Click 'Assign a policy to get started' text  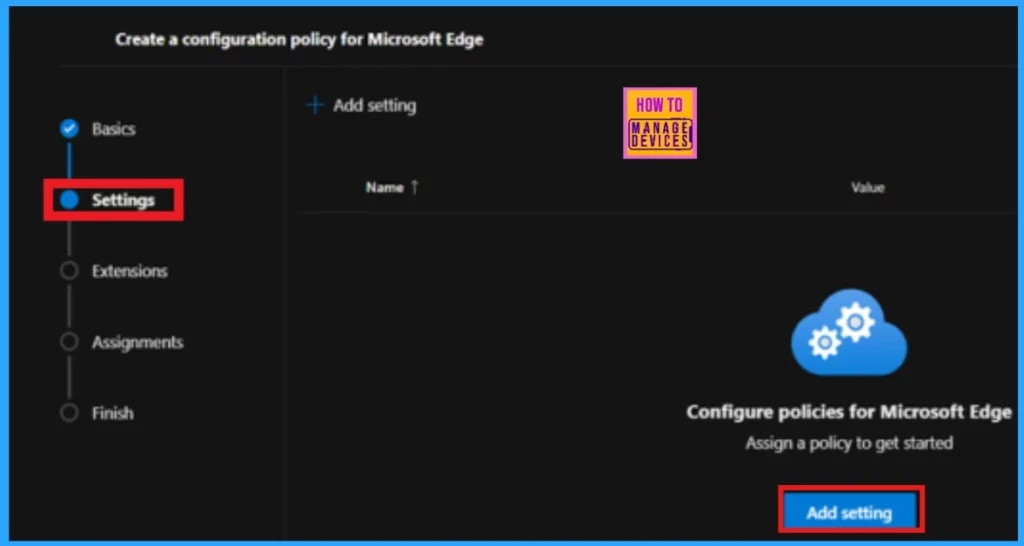coord(849,443)
